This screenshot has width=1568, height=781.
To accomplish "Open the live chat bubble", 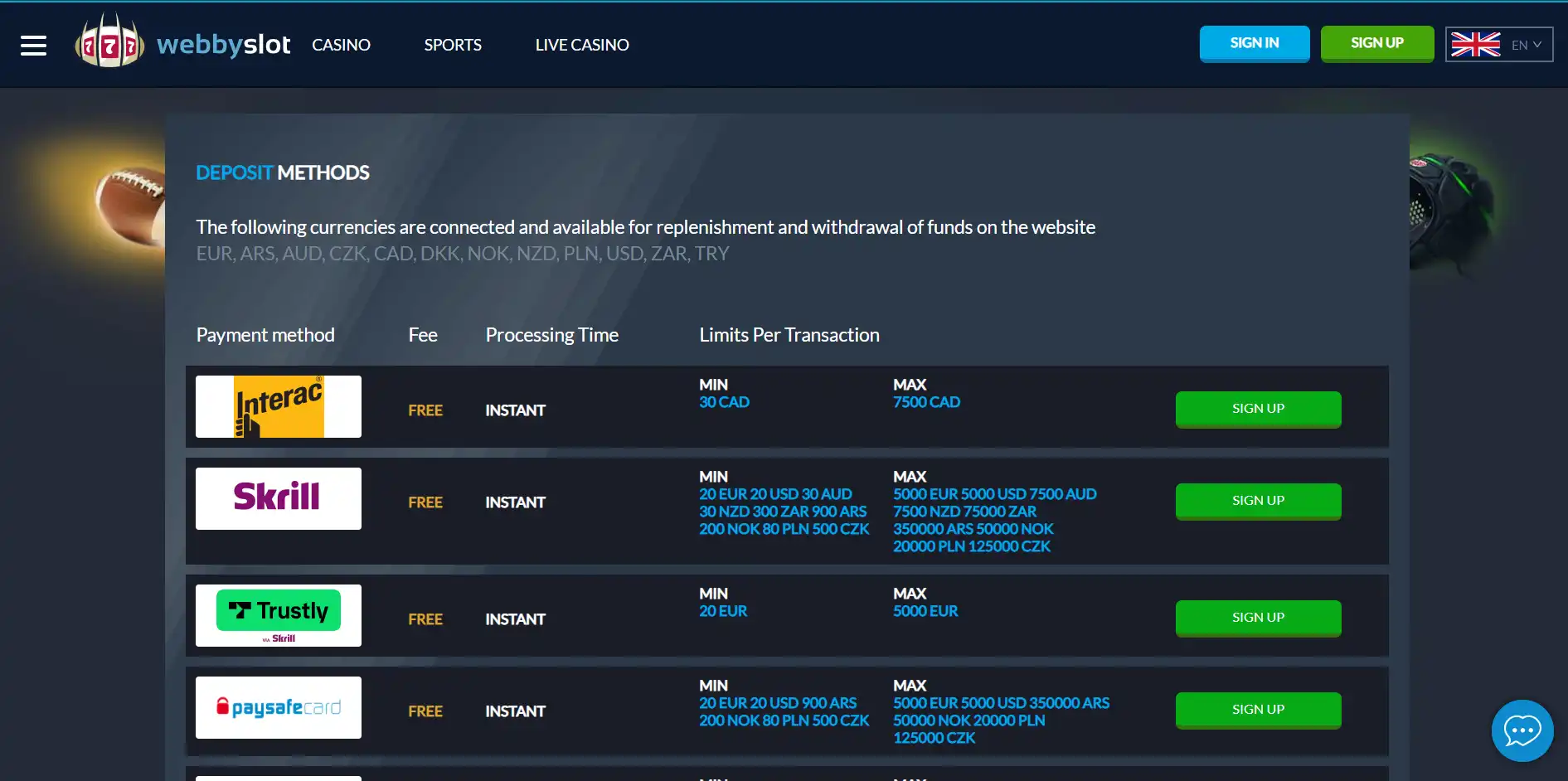I will pyautogui.click(x=1522, y=730).
